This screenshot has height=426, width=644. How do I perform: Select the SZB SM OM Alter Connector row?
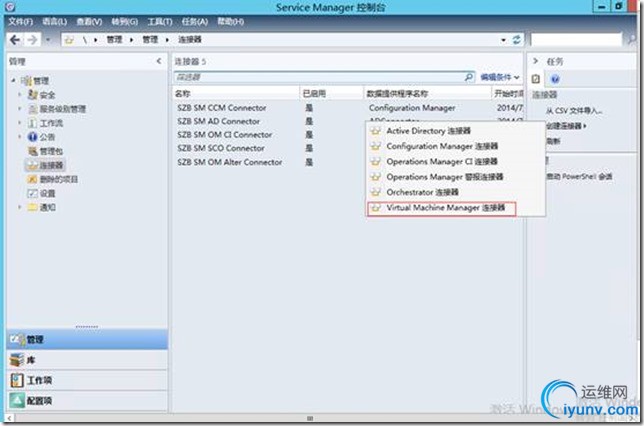coord(269,162)
